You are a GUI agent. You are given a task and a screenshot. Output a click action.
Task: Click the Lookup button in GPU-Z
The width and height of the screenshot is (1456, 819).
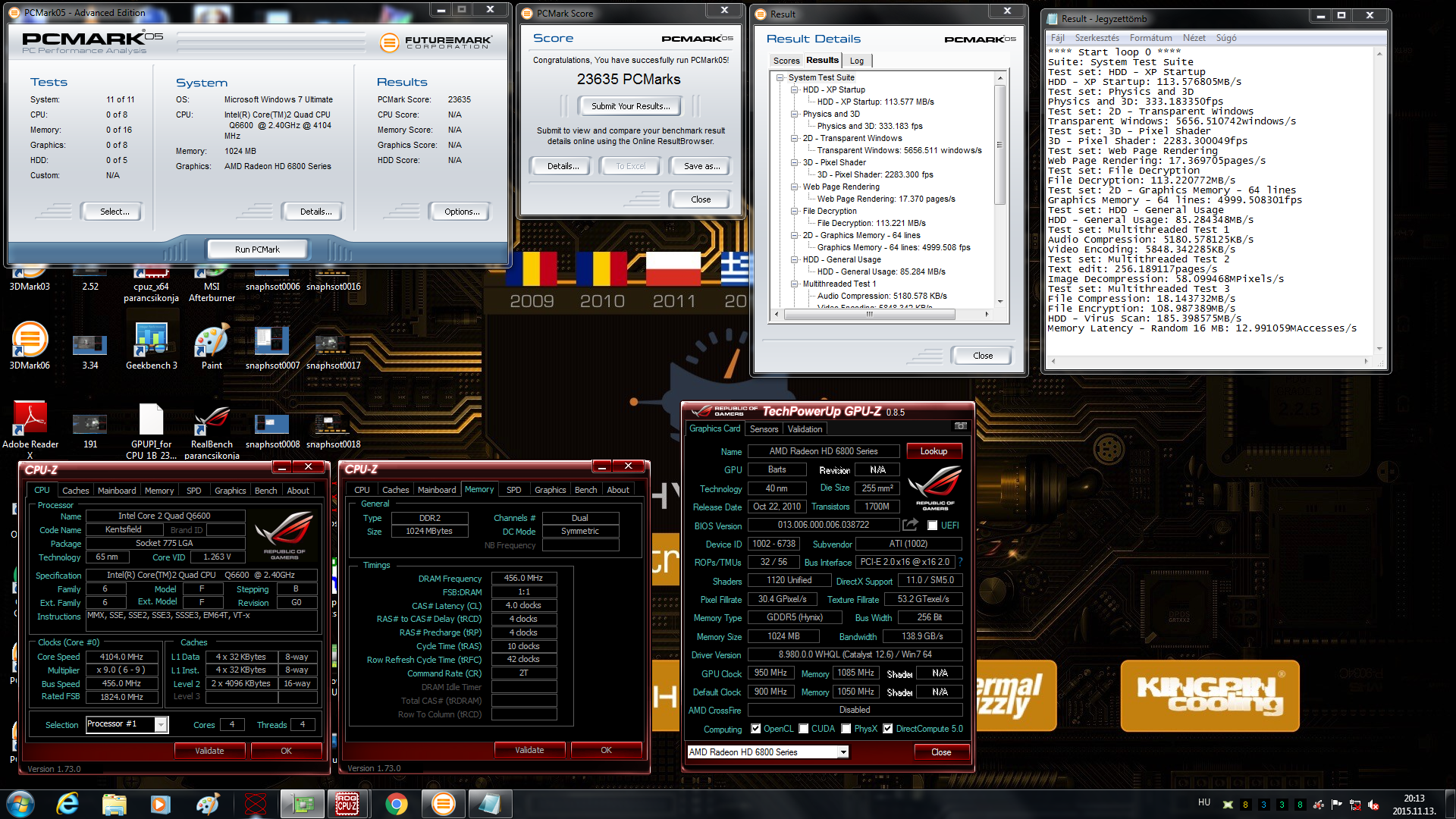tap(934, 451)
